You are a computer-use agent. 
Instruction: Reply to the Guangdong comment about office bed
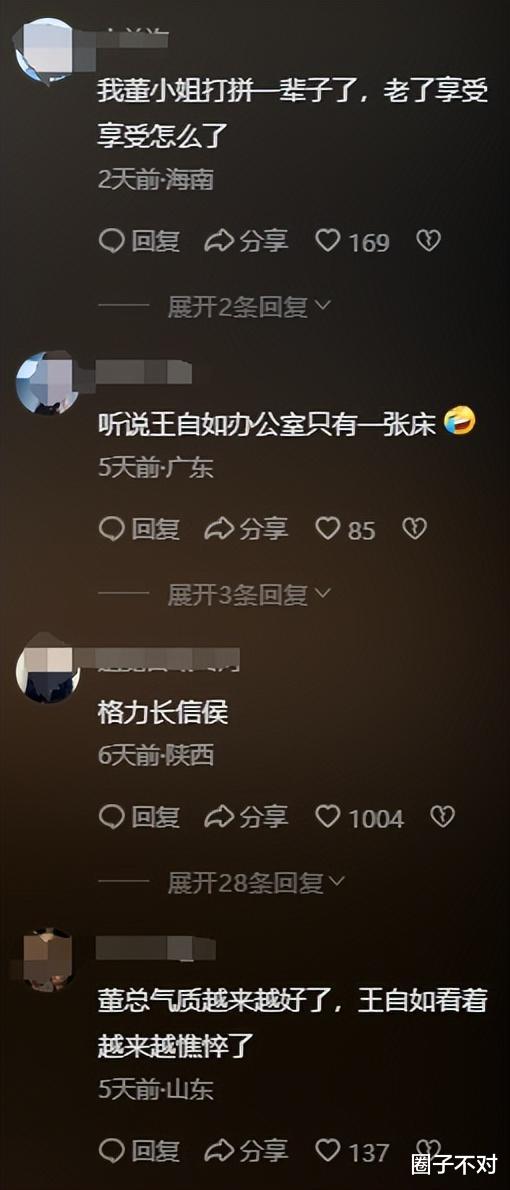click(x=140, y=529)
